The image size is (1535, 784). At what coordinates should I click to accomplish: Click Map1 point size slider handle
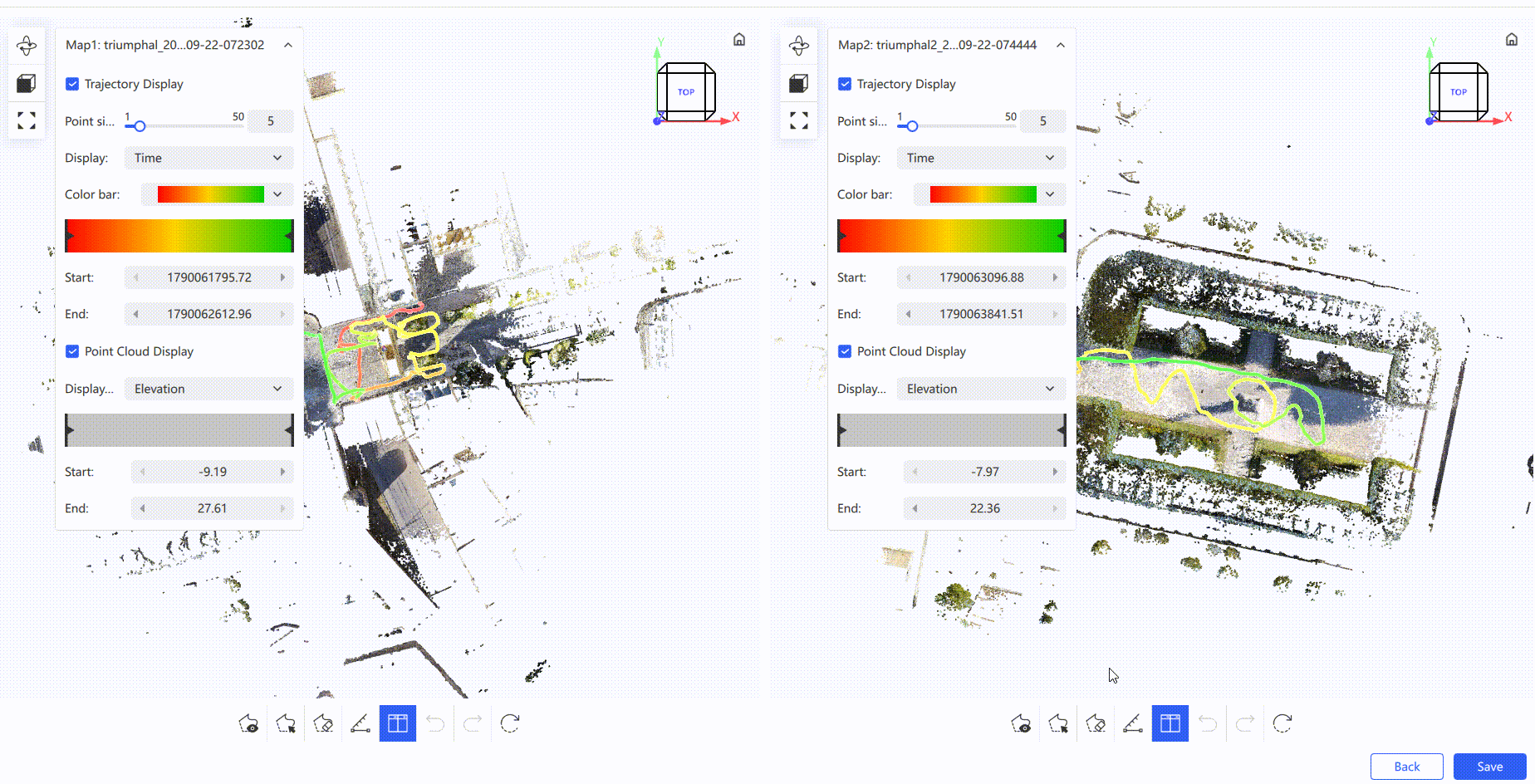140,126
